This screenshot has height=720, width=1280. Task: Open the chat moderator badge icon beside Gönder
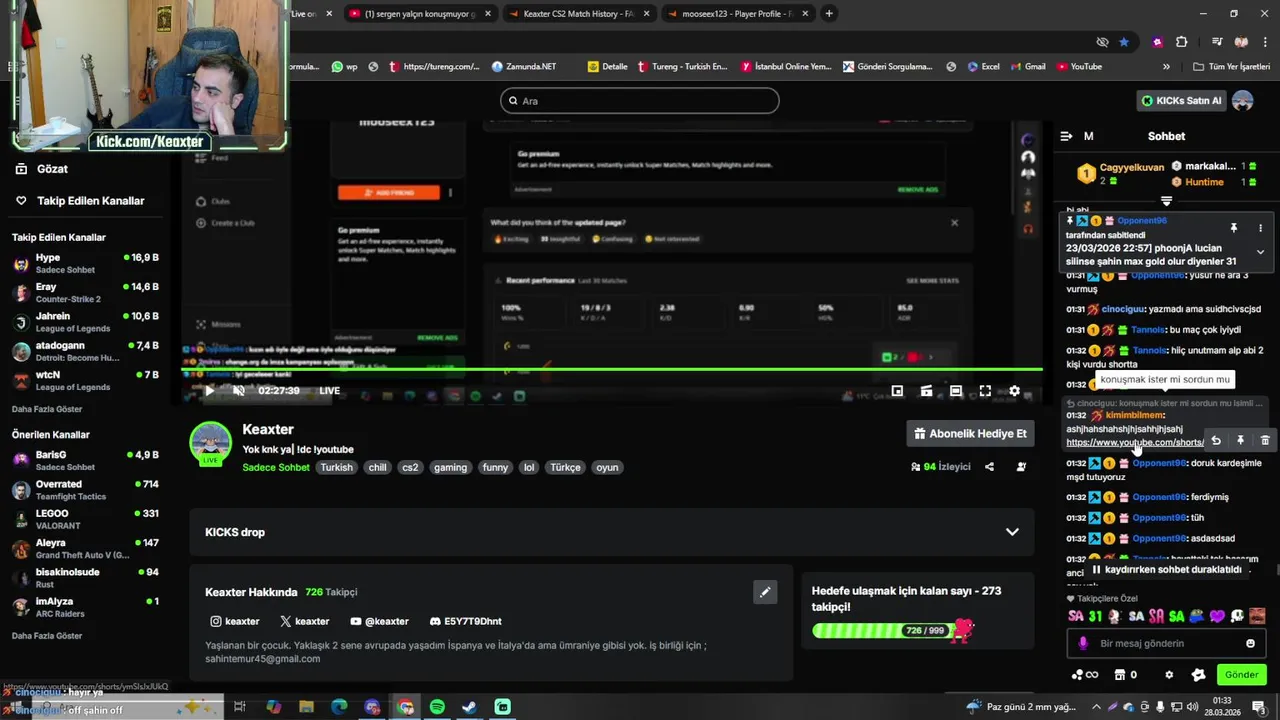click(1198, 675)
